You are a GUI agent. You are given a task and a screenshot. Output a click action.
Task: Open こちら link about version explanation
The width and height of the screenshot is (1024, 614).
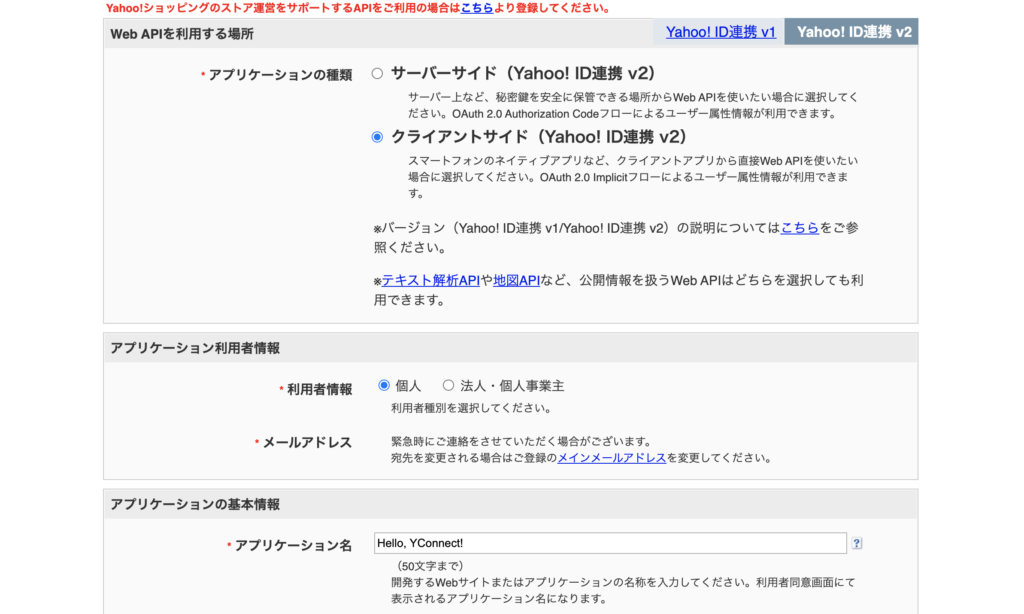pos(799,228)
